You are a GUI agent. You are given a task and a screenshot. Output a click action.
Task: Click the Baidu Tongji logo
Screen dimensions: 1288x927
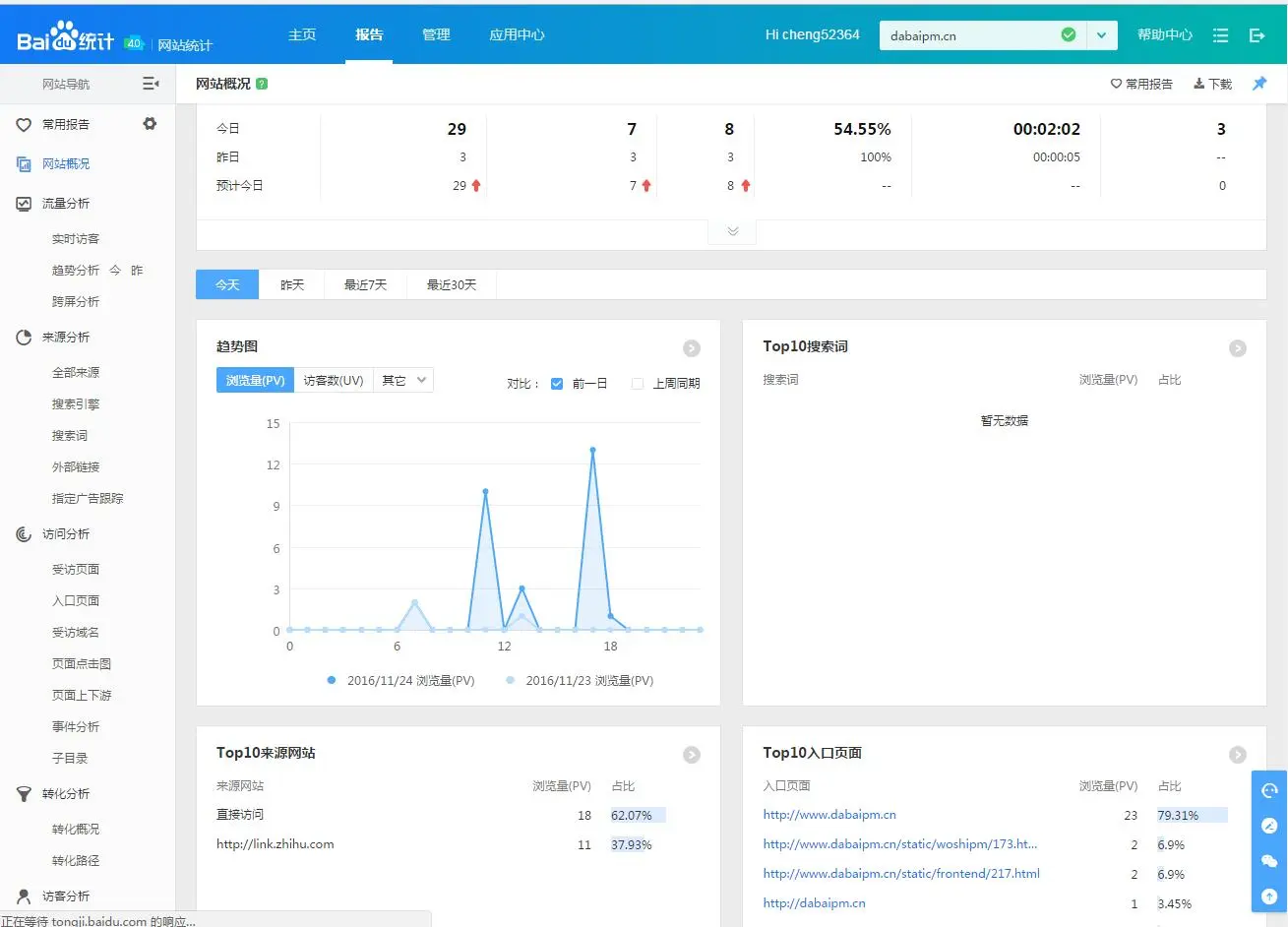pos(65,36)
